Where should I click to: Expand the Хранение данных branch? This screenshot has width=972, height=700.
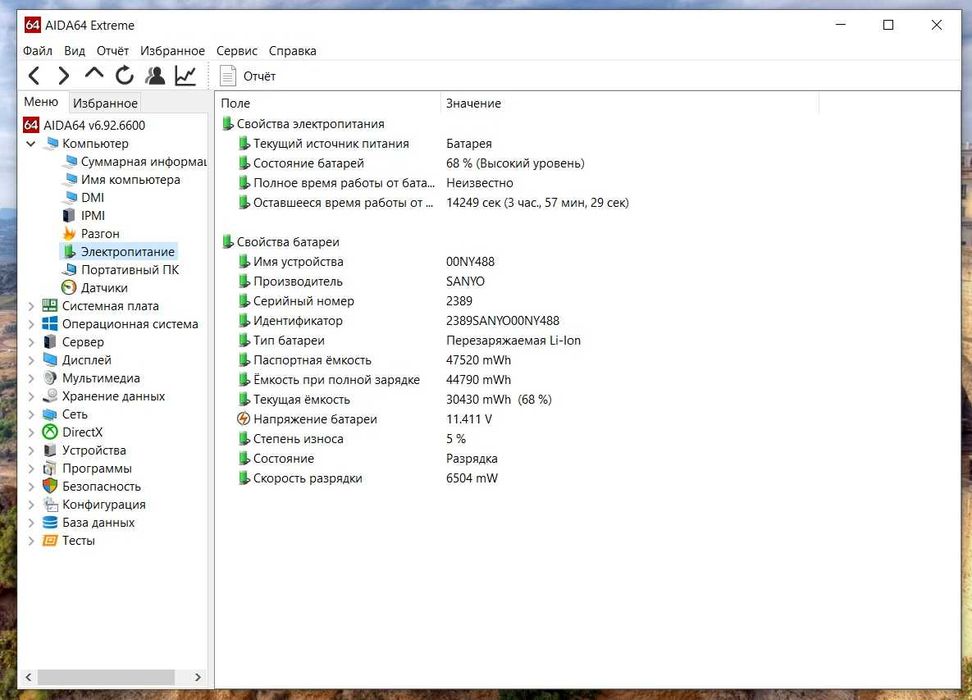pyautogui.click(x=31, y=396)
